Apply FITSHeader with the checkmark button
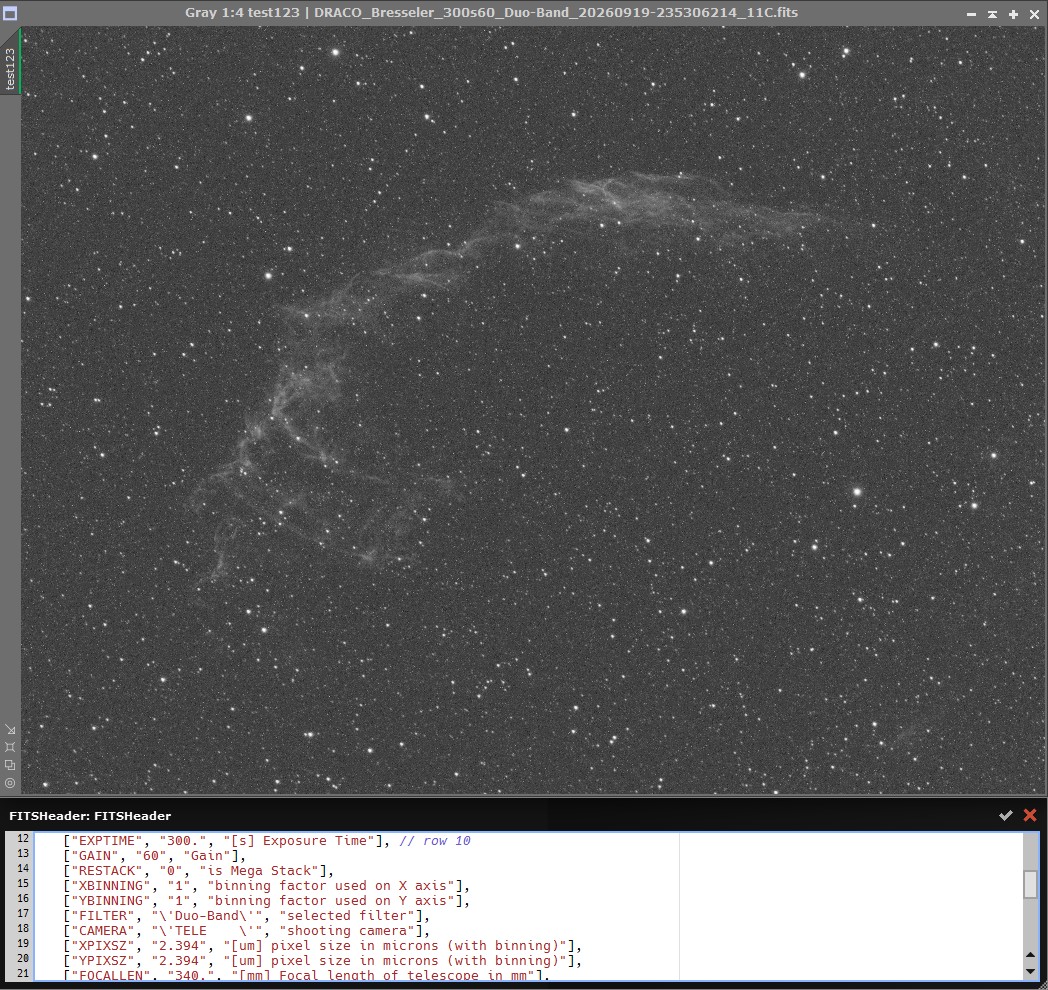1048x990 pixels. 1005,815
